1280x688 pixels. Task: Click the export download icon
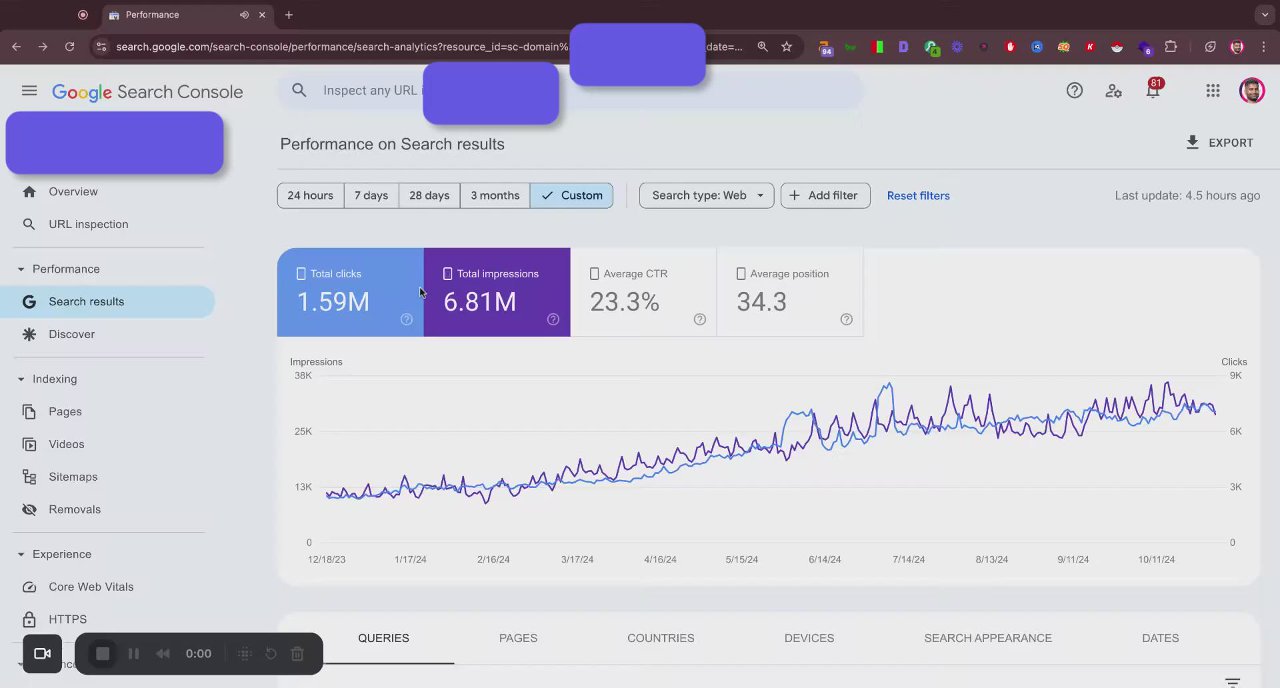(x=1192, y=143)
